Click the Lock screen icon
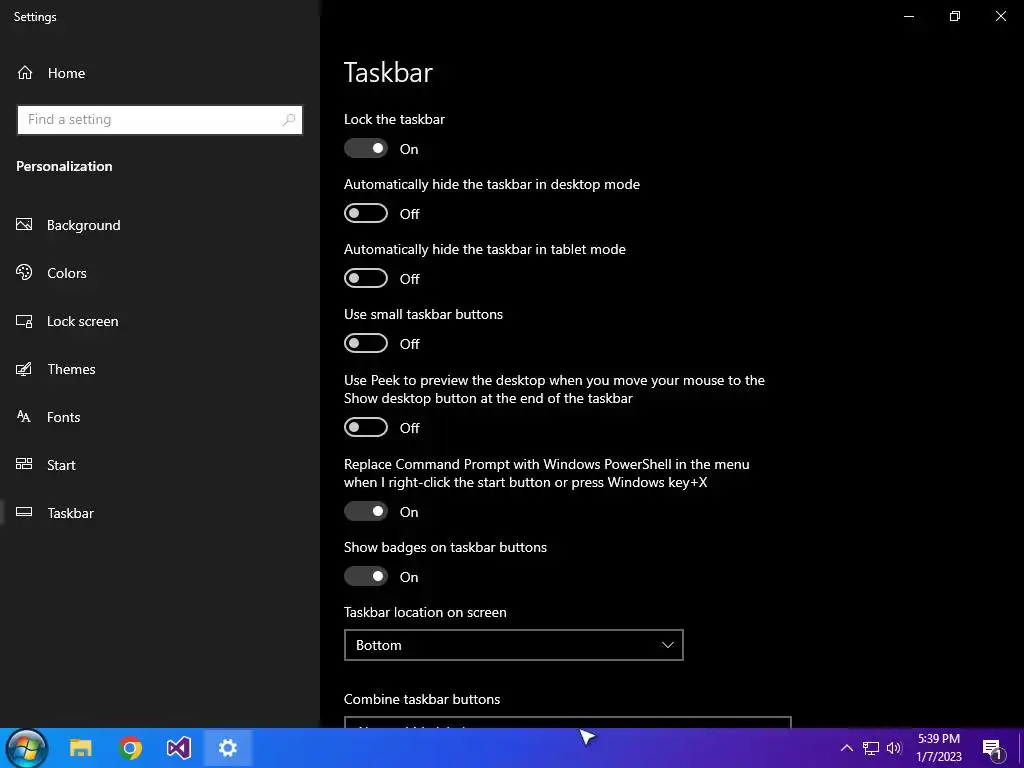 pos(24,321)
